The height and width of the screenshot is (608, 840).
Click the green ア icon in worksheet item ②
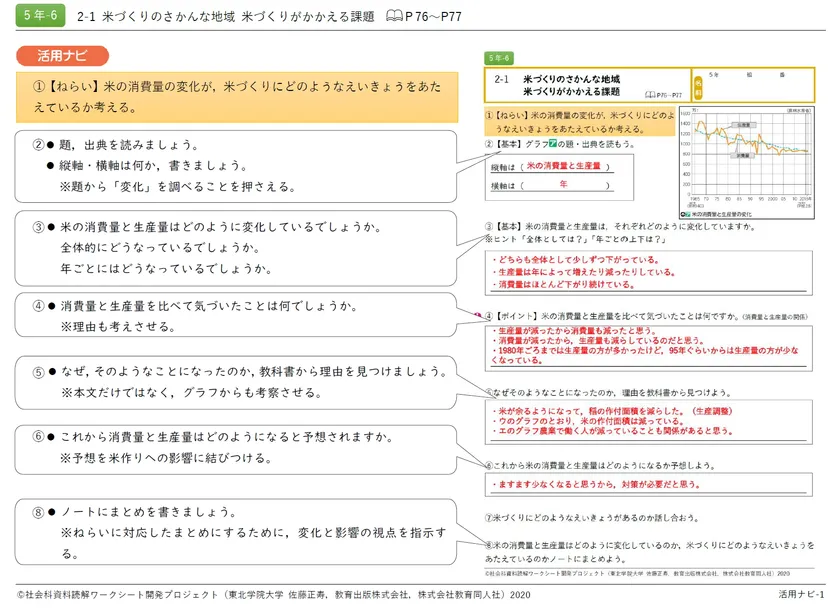tap(553, 144)
